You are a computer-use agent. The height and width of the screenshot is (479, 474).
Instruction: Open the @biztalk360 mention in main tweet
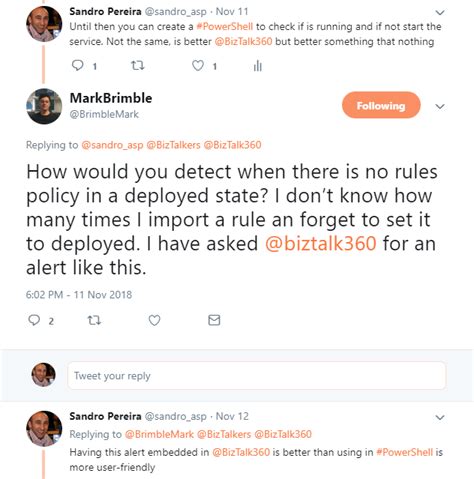pos(321,243)
